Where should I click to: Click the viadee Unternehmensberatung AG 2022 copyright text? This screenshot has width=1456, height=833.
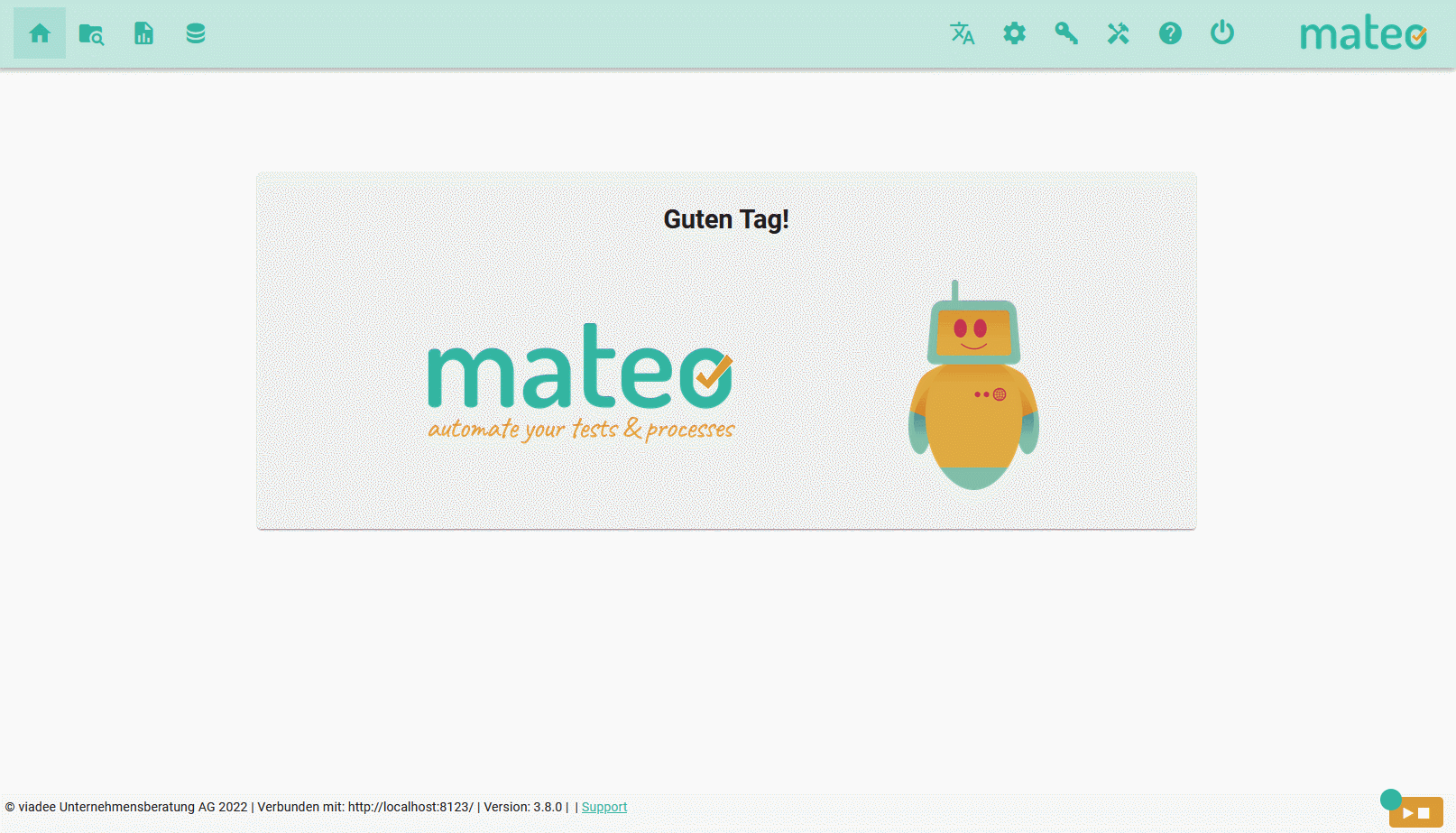(126, 807)
